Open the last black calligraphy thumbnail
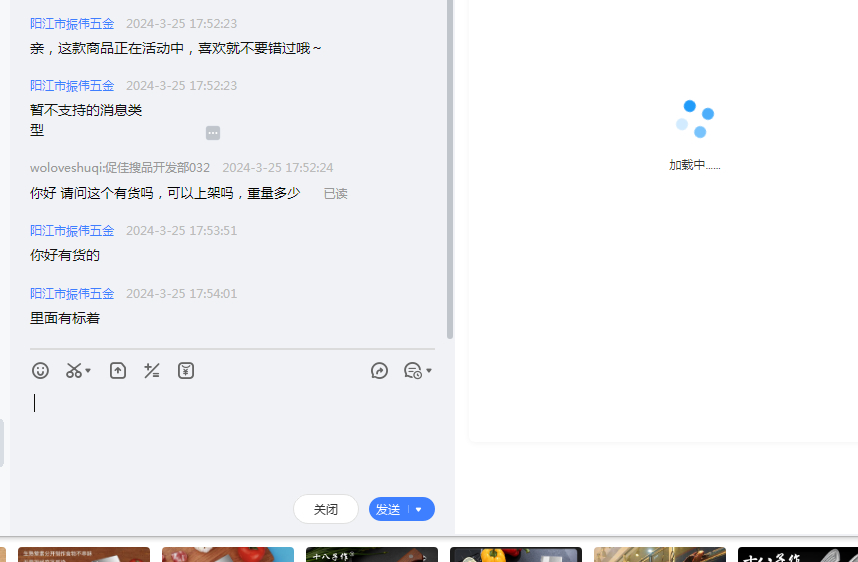The height and width of the screenshot is (562, 858). [x=798, y=554]
